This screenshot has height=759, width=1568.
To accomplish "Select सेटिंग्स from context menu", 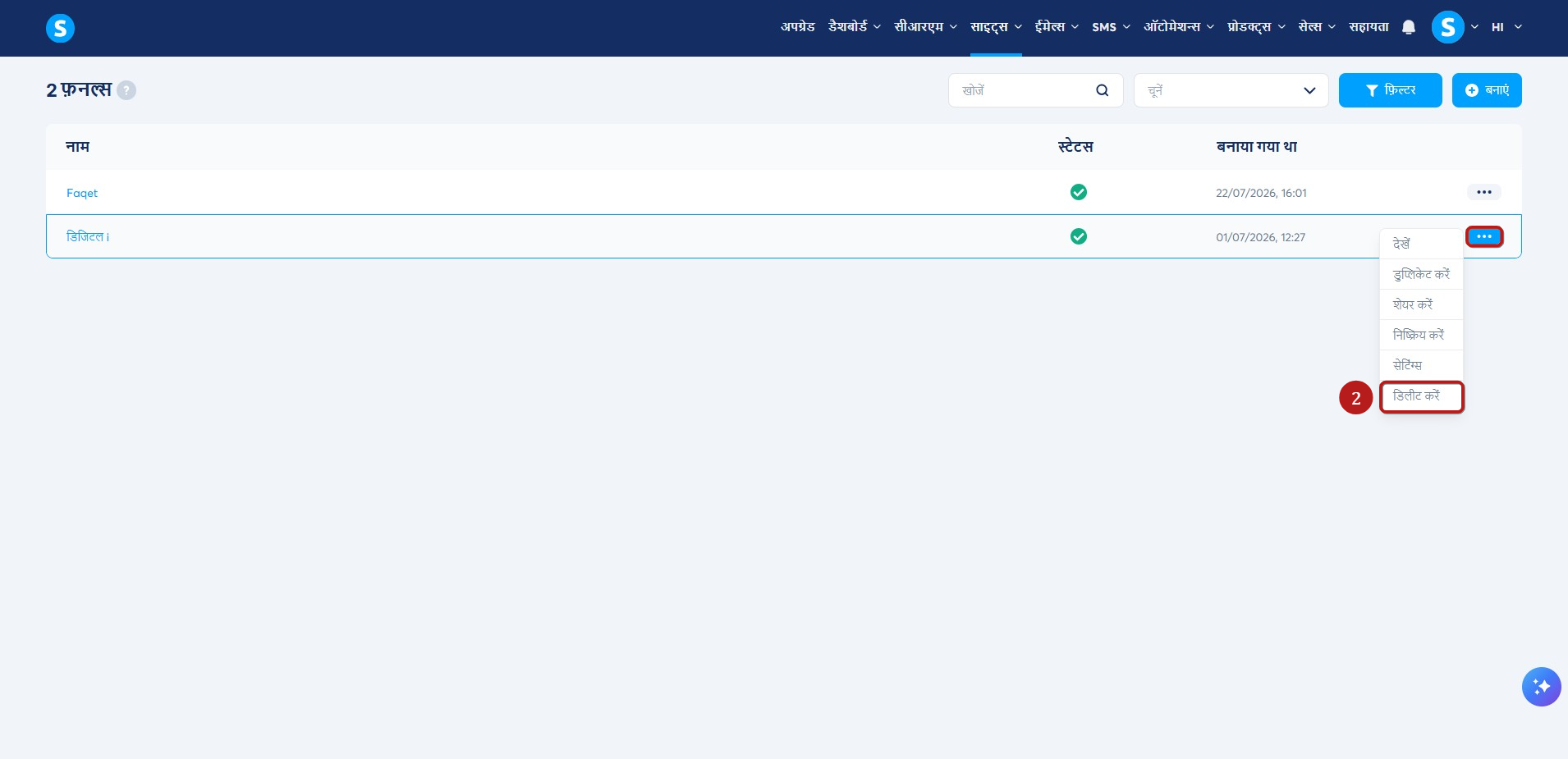I will [x=1421, y=365].
